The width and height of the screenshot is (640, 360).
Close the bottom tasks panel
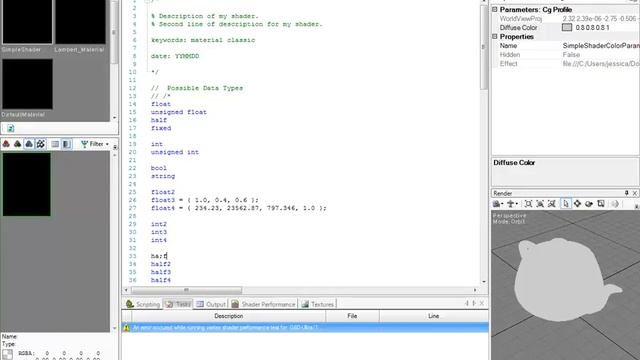482,303
